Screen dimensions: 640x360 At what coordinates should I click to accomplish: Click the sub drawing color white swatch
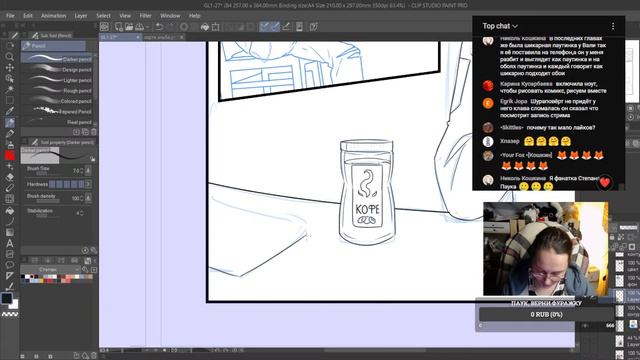coord(14,304)
